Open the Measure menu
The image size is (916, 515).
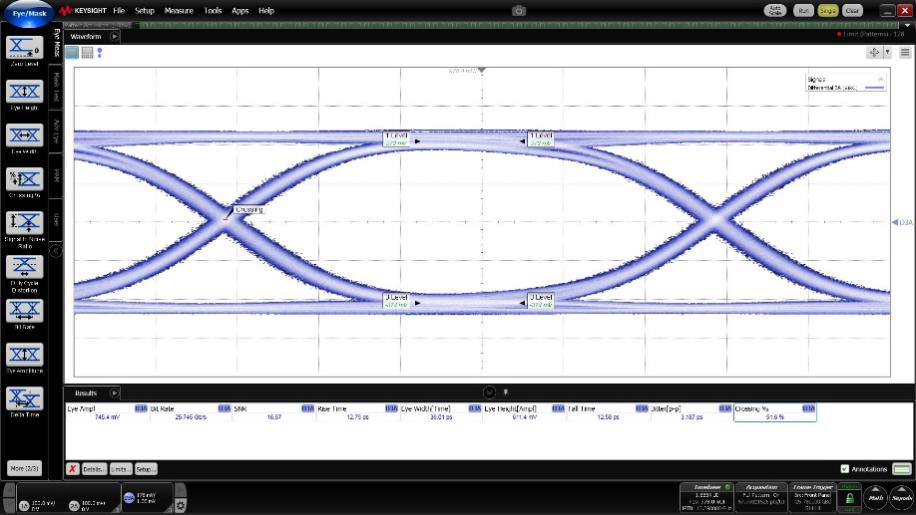[x=179, y=11]
